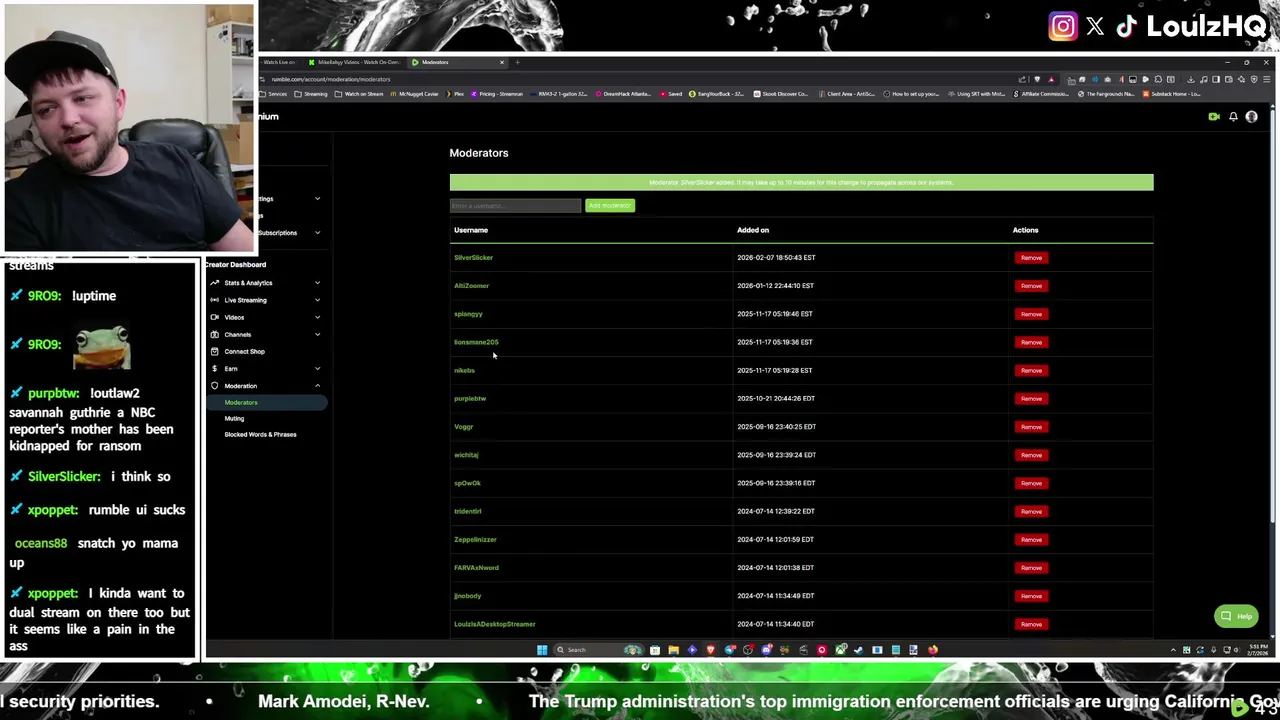Expand the Videos section chevron

pyautogui.click(x=317, y=317)
